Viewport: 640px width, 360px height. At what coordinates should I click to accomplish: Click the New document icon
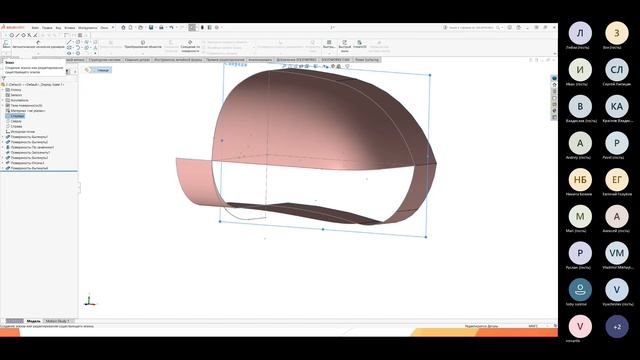[131, 27]
